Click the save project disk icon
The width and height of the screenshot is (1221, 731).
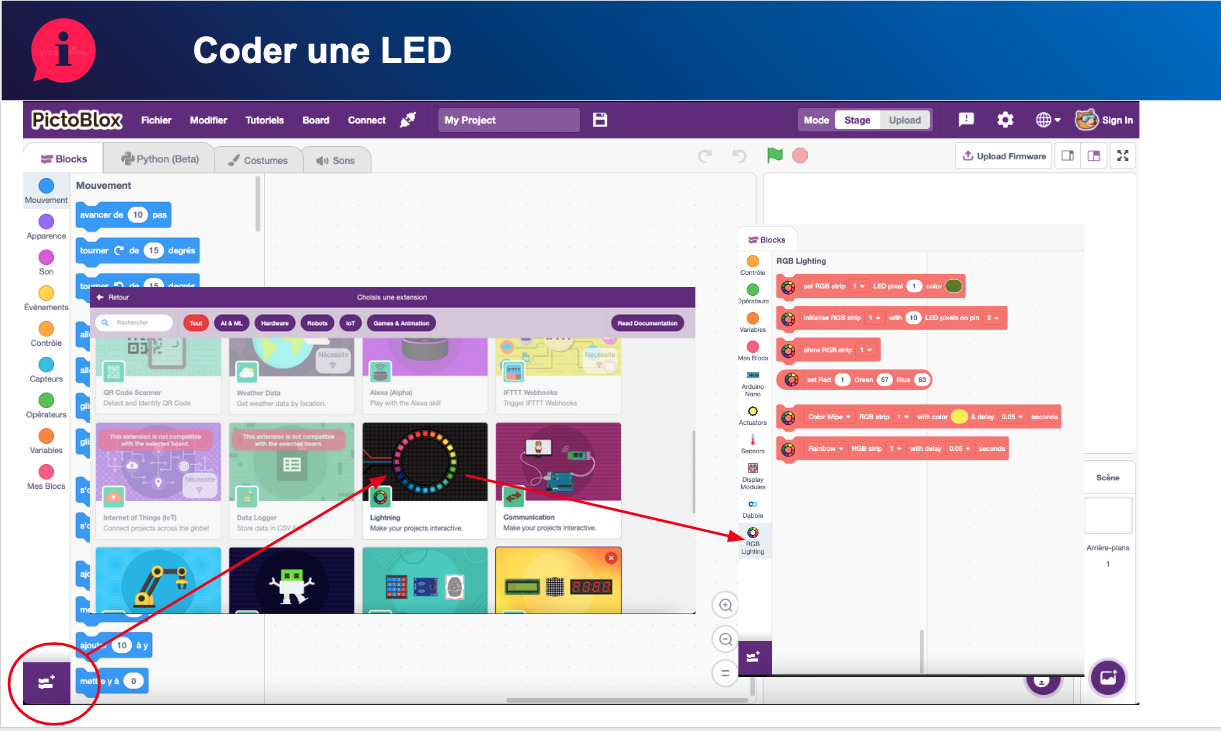coord(600,120)
